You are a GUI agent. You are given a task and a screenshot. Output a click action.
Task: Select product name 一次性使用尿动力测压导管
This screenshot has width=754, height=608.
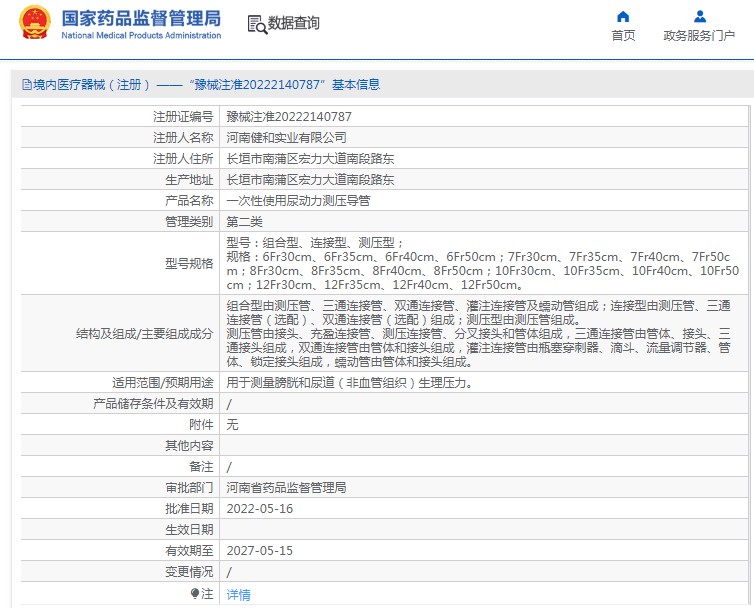click(298, 201)
